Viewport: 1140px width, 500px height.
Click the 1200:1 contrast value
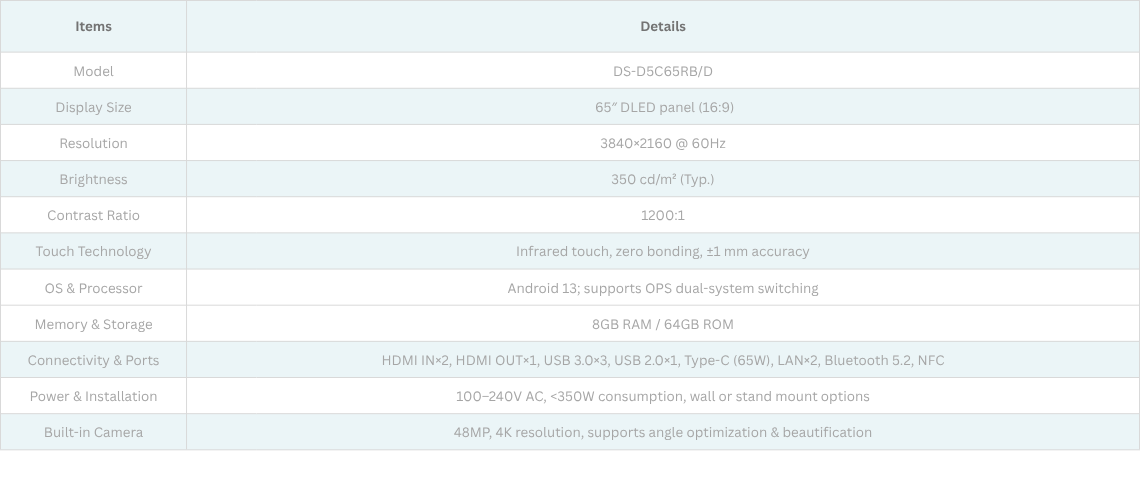663,215
